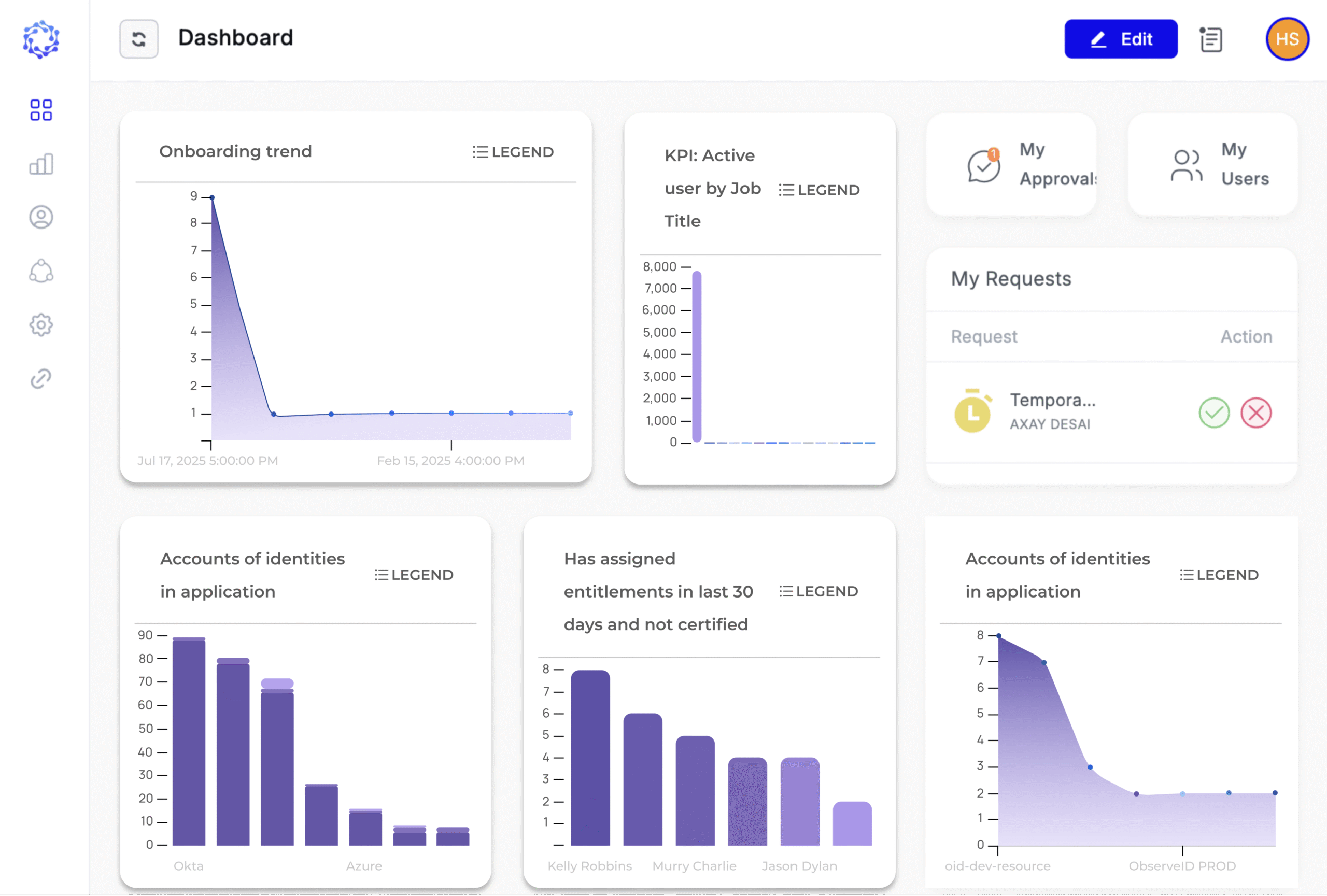Click the Edit dashboard button
The image size is (1327, 896).
tap(1120, 39)
